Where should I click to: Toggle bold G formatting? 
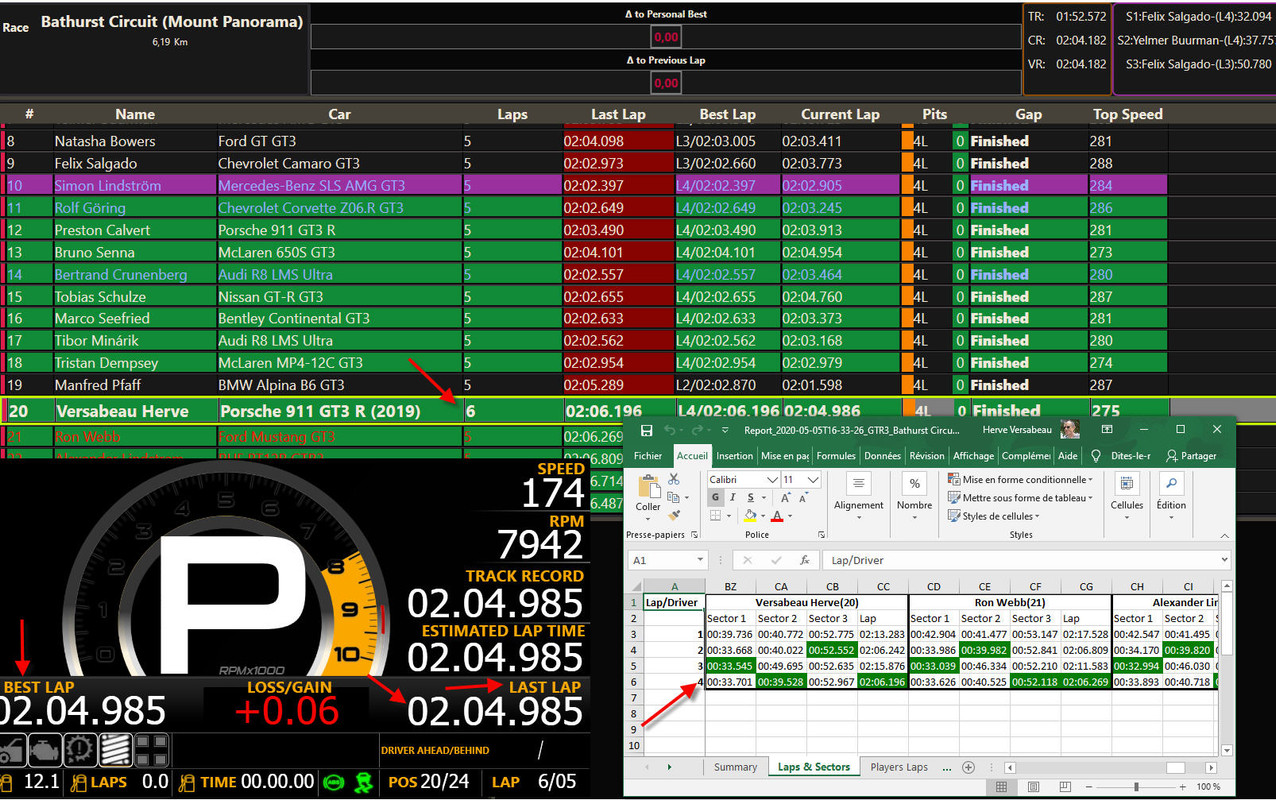click(x=715, y=497)
